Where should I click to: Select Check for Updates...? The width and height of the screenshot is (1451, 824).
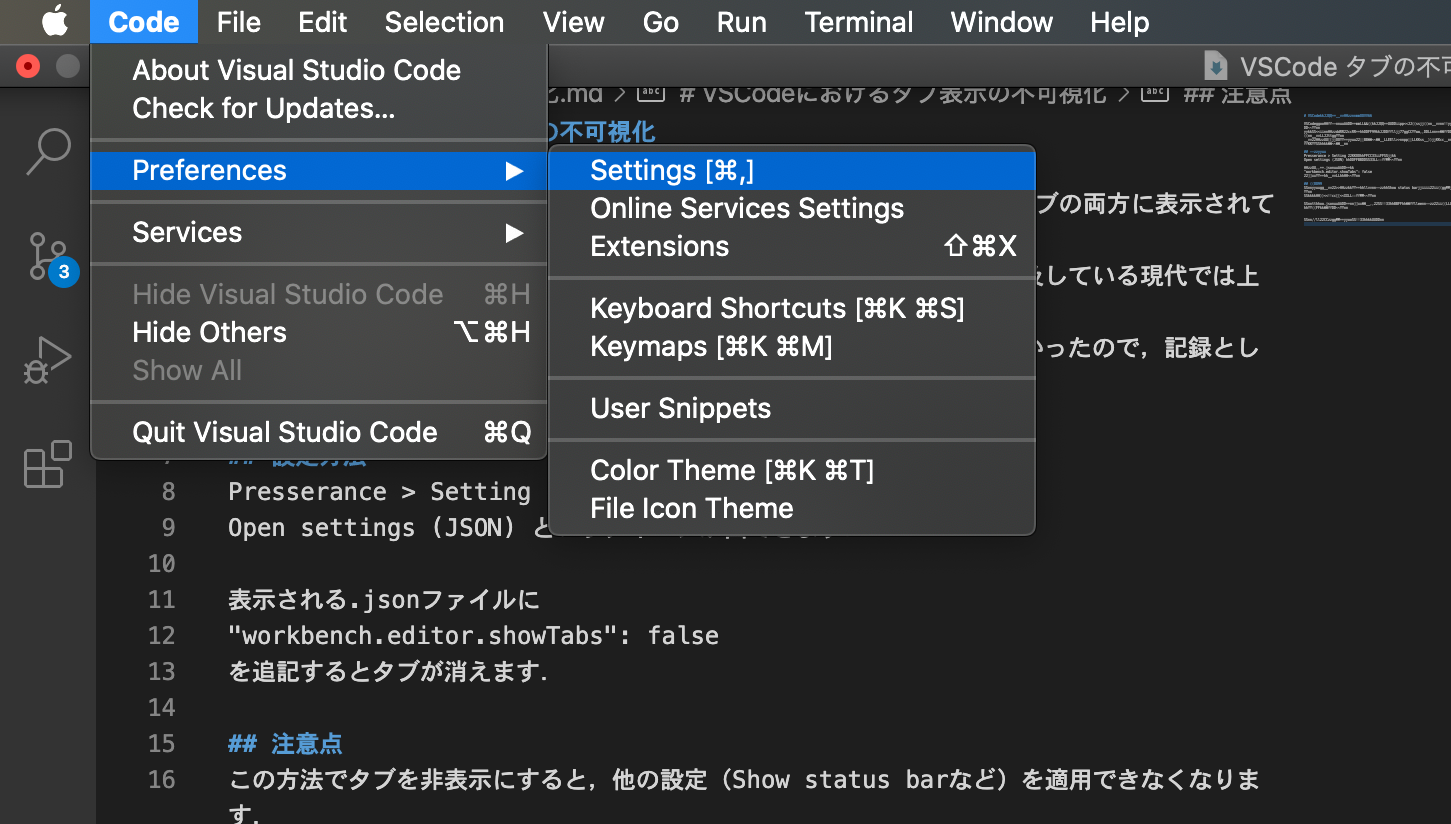click(x=319, y=108)
